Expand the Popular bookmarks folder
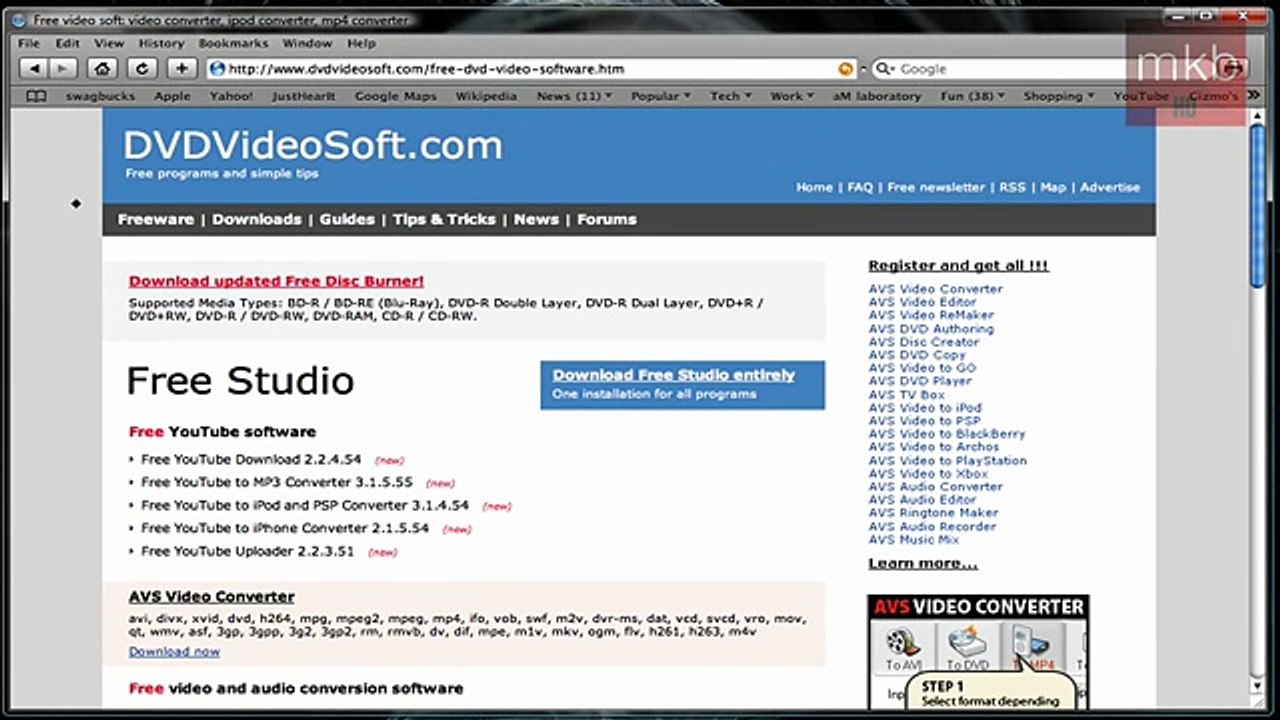 [x=661, y=96]
